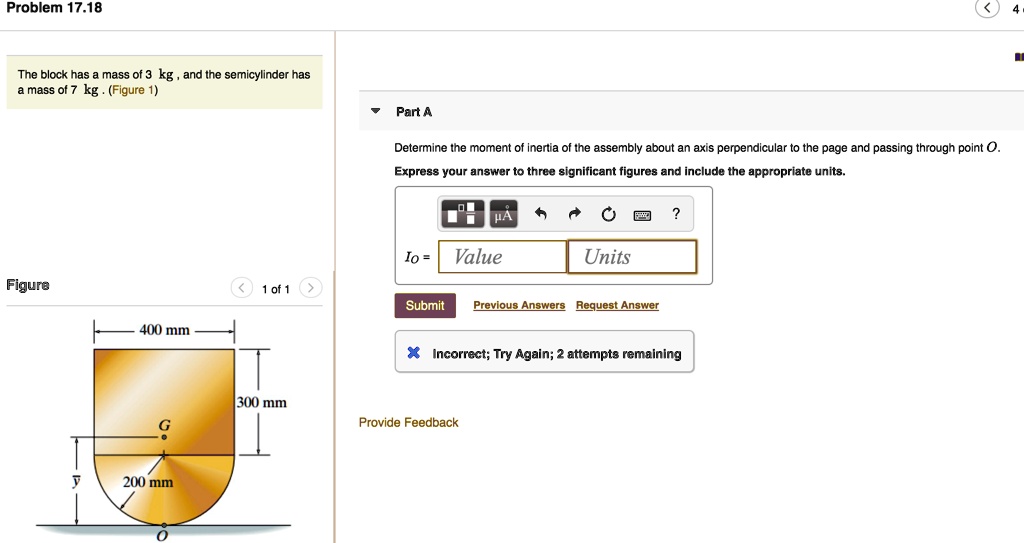Click the Request Answer link

[617, 305]
